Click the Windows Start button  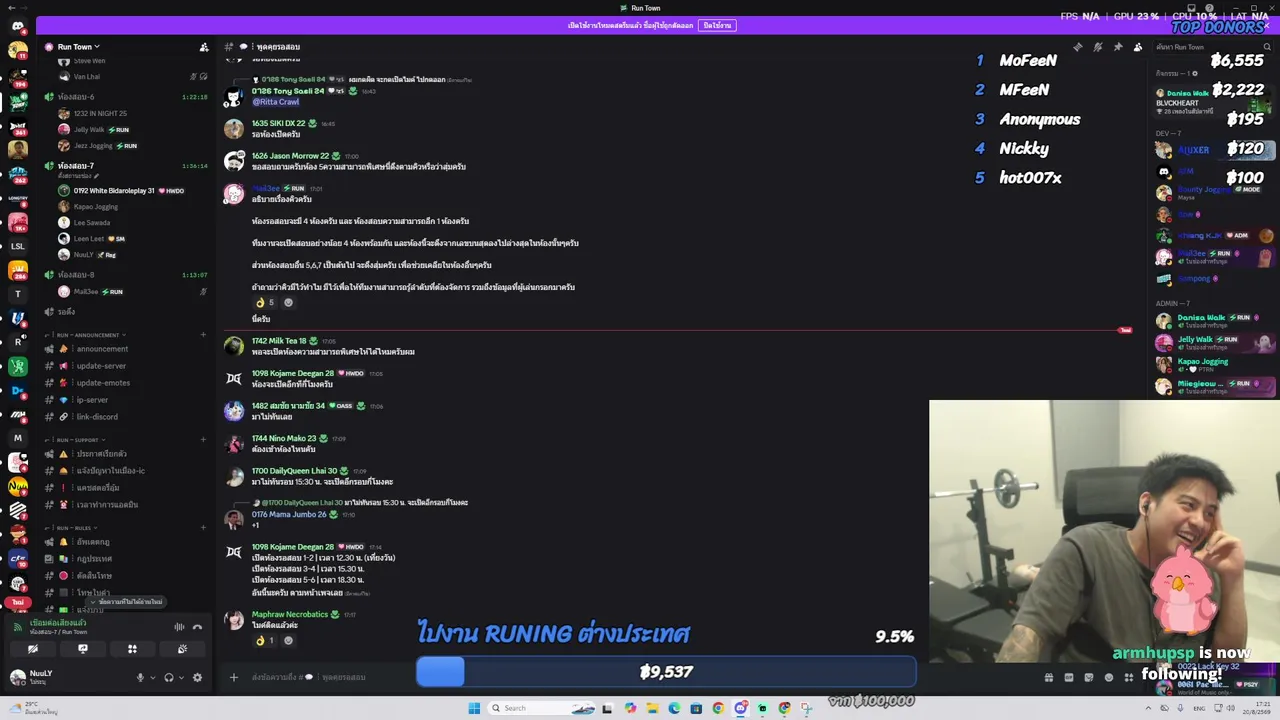pyautogui.click(x=474, y=708)
